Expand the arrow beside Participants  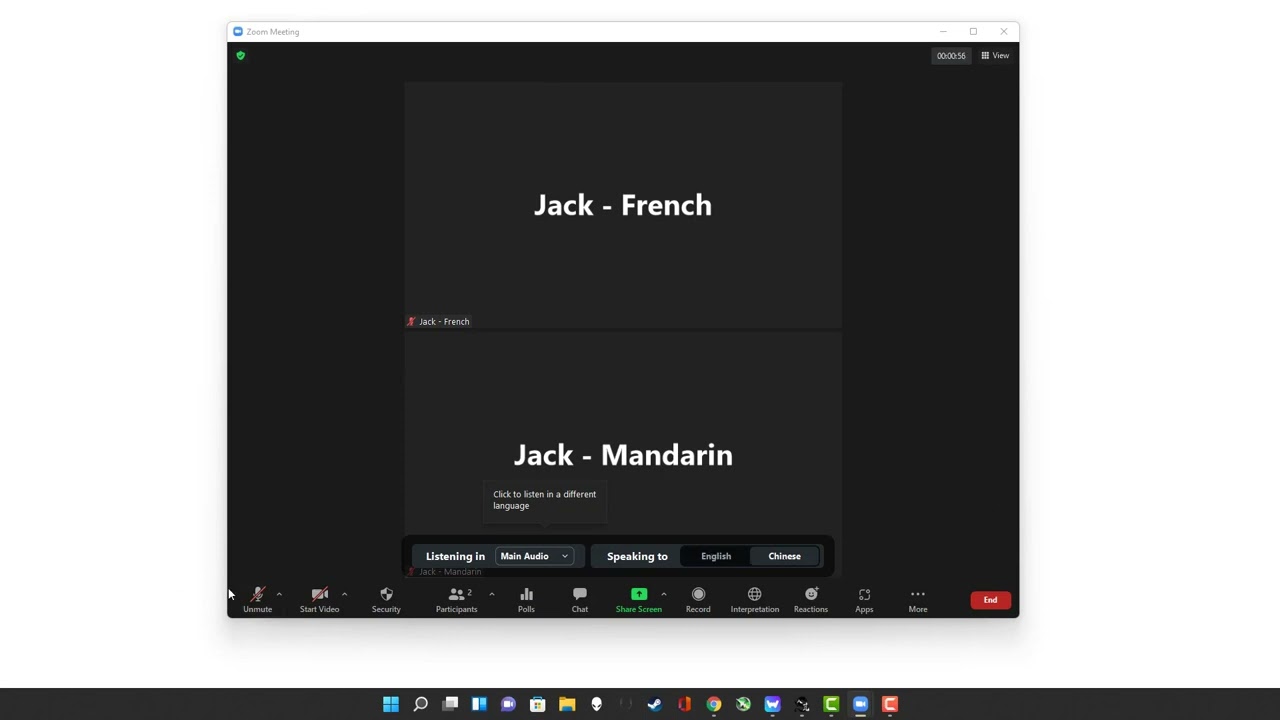click(491, 594)
